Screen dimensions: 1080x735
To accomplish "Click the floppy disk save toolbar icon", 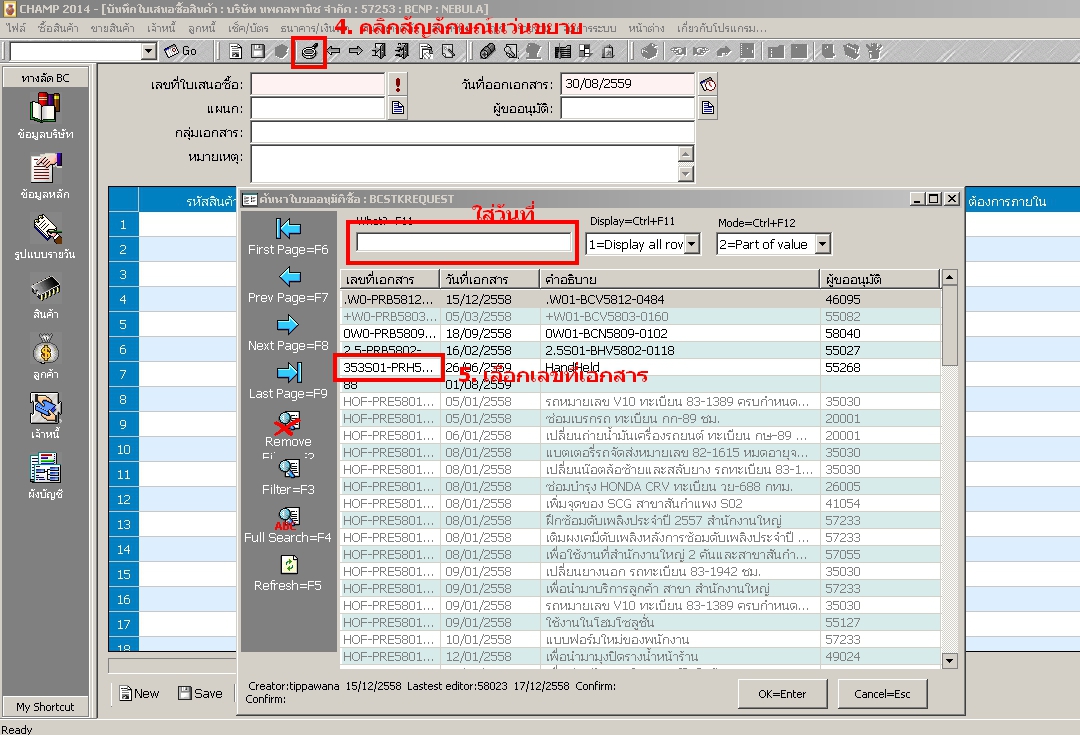I will 258,52.
